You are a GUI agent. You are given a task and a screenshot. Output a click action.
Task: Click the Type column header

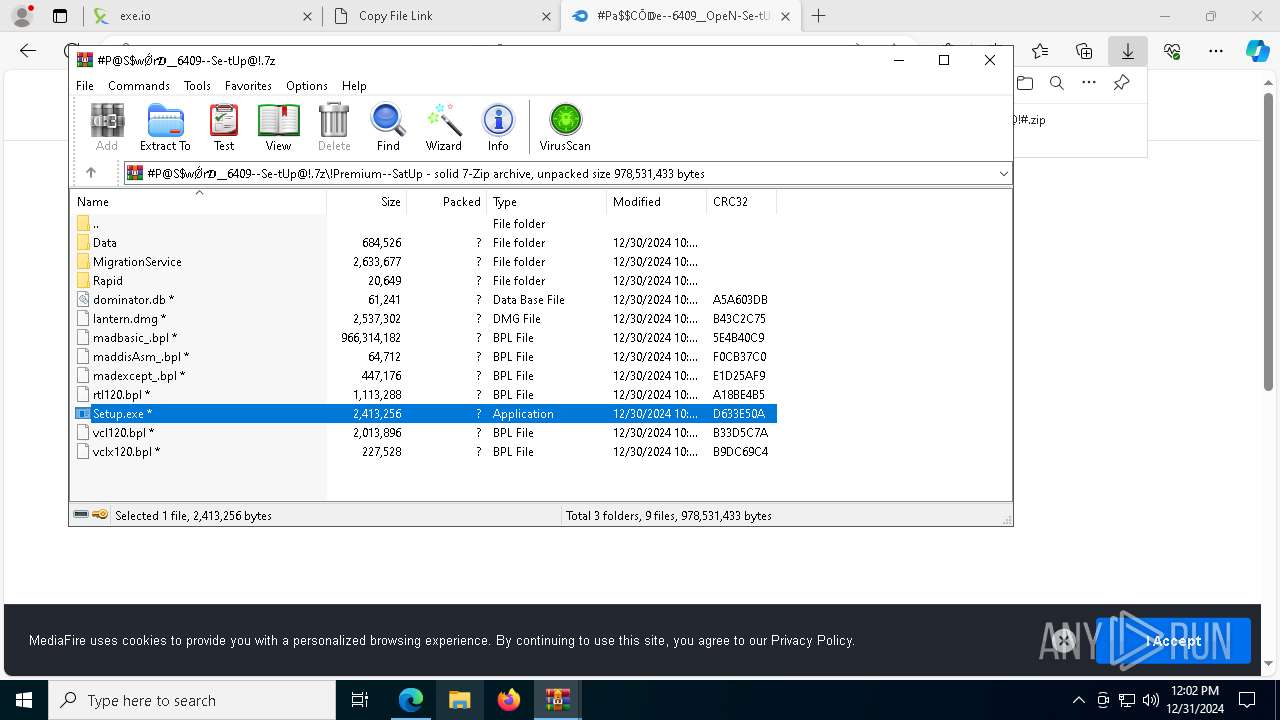click(547, 202)
